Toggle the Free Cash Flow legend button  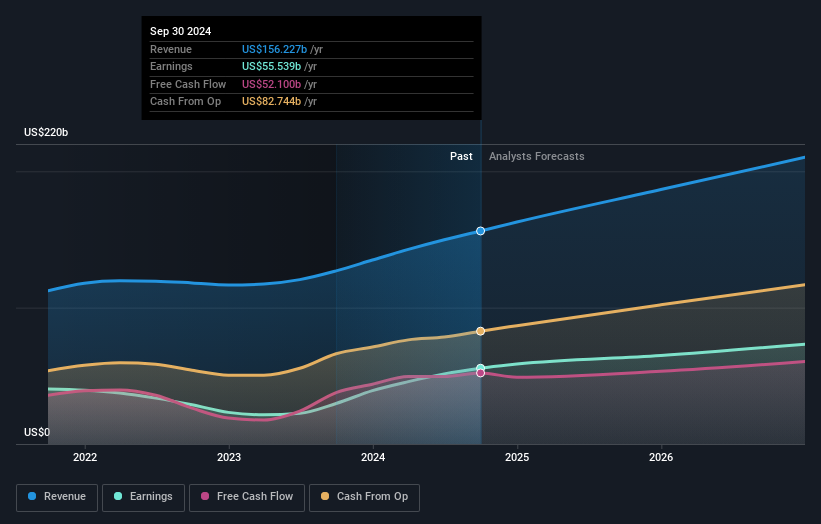pyautogui.click(x=247, y=497)
